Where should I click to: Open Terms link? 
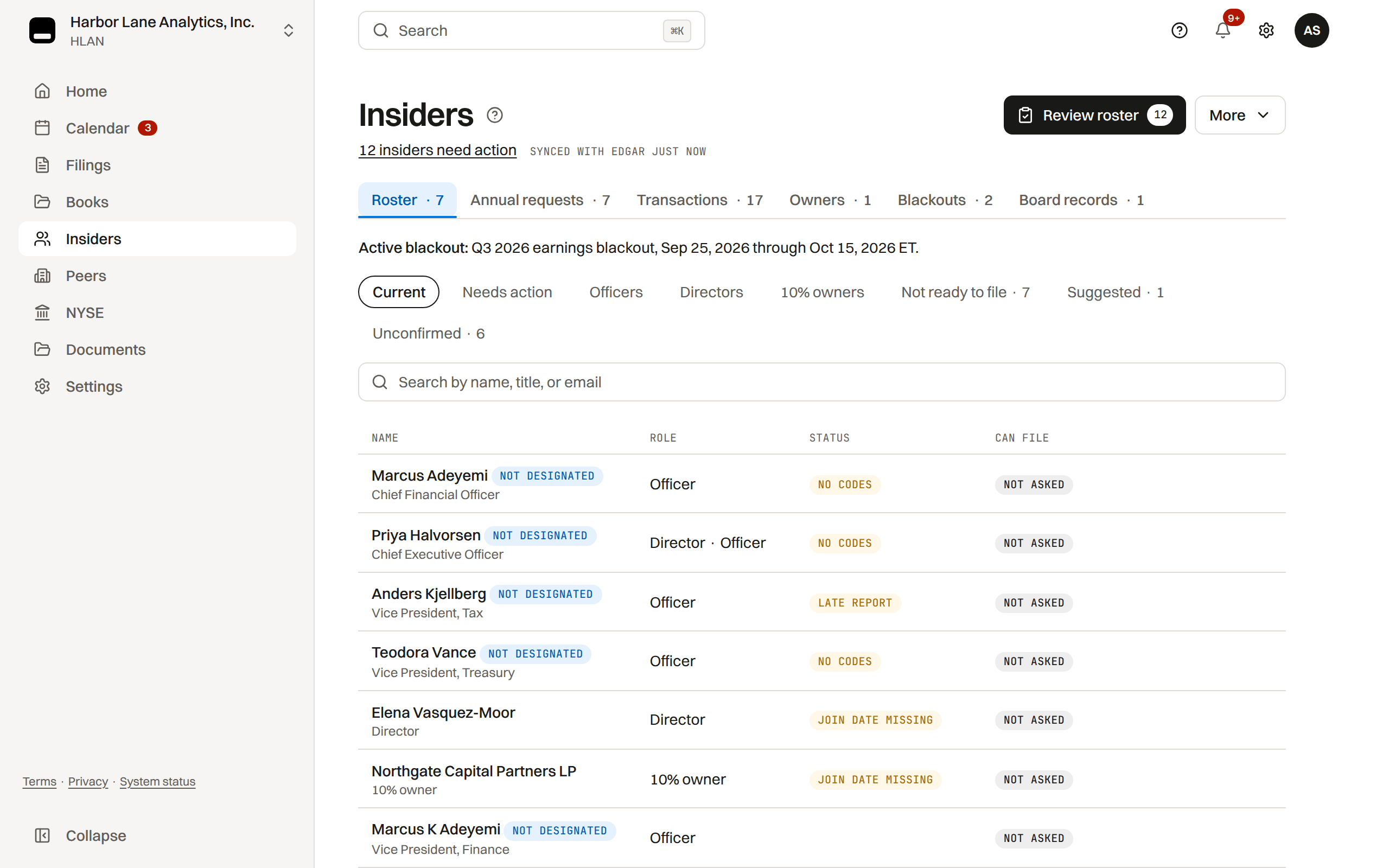[x=40, y=781]
